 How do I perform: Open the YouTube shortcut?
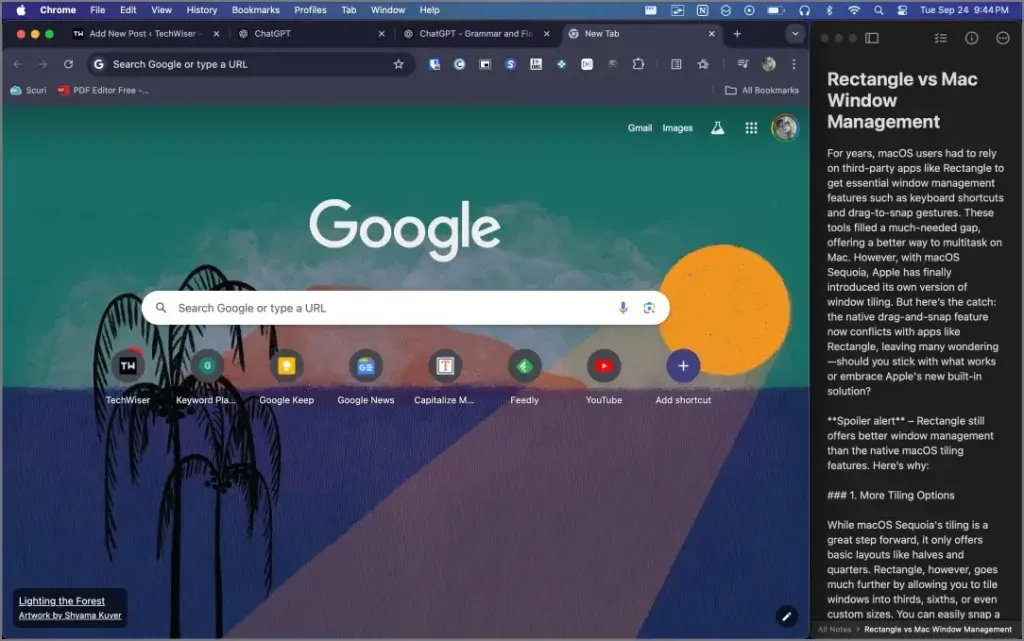pyautogui.click(x=603, y=376)
